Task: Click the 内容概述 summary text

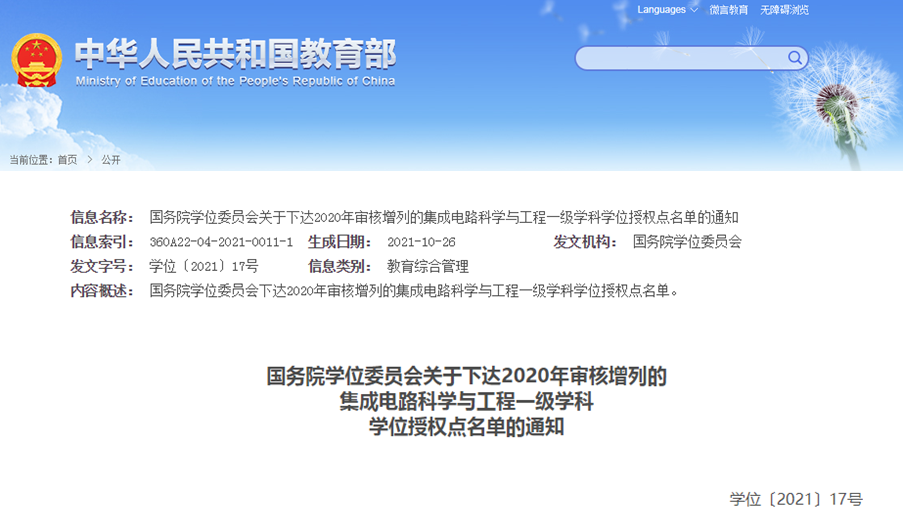Action: point(414,290)
